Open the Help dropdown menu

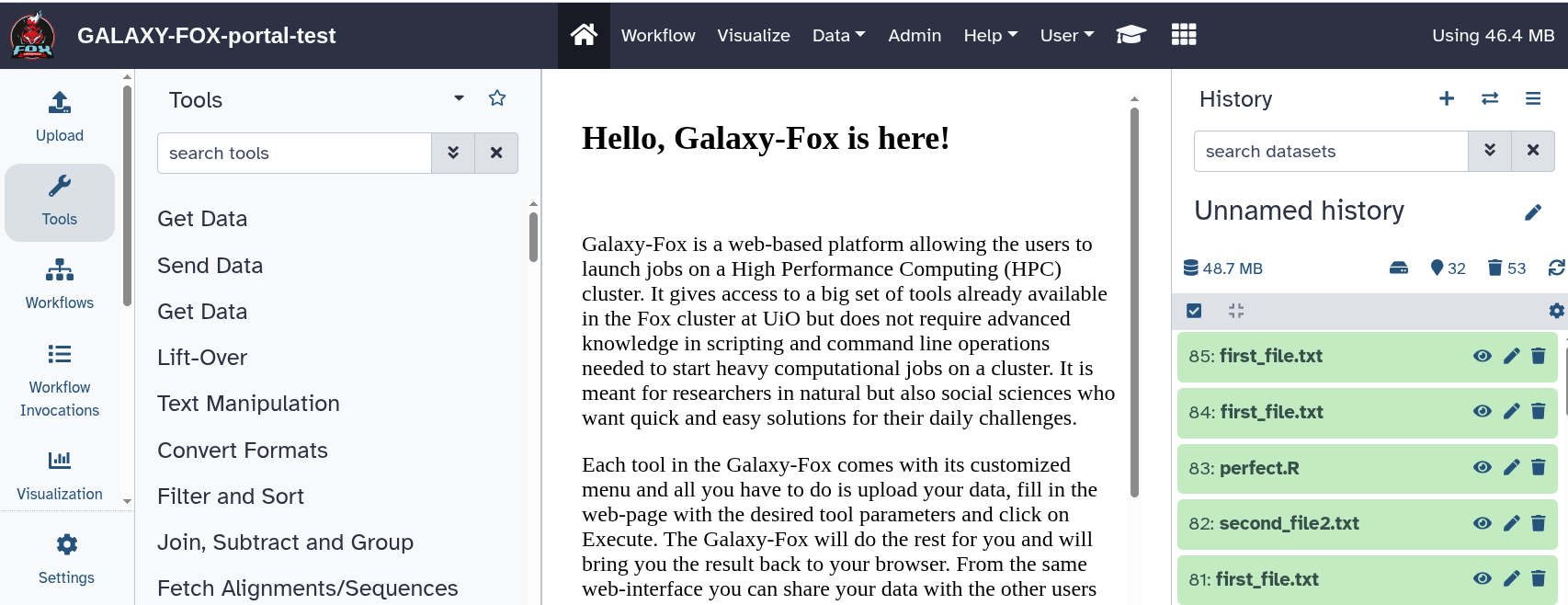coord(991,35)
